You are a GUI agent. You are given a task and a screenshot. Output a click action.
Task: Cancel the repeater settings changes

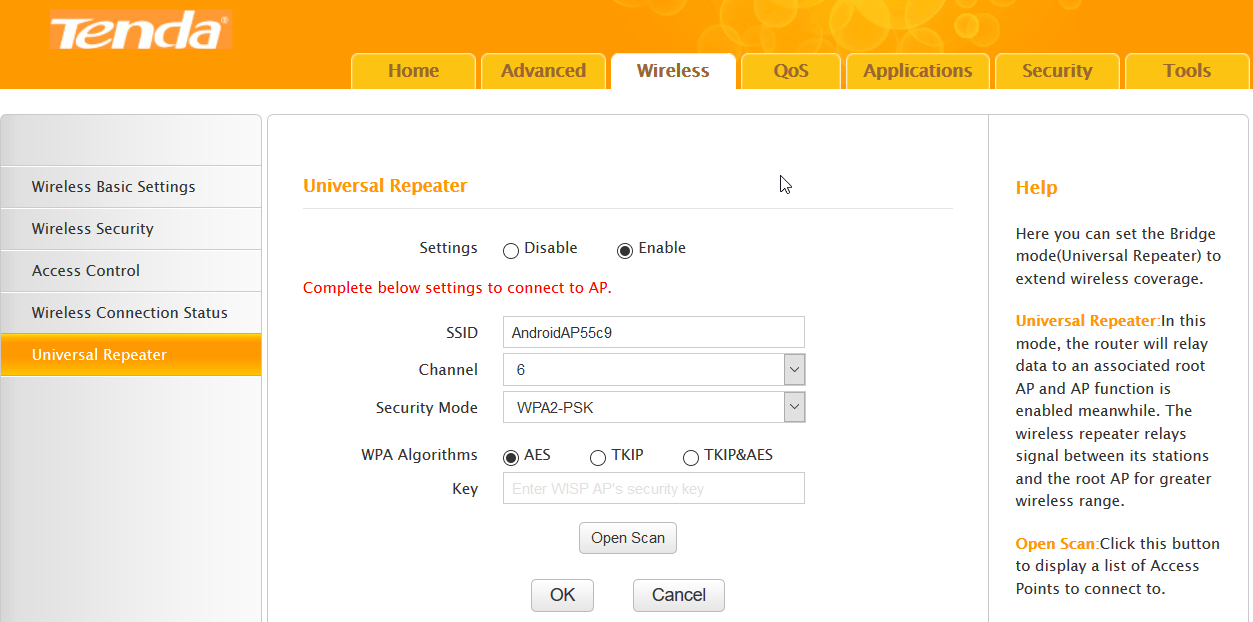point(678,595)
